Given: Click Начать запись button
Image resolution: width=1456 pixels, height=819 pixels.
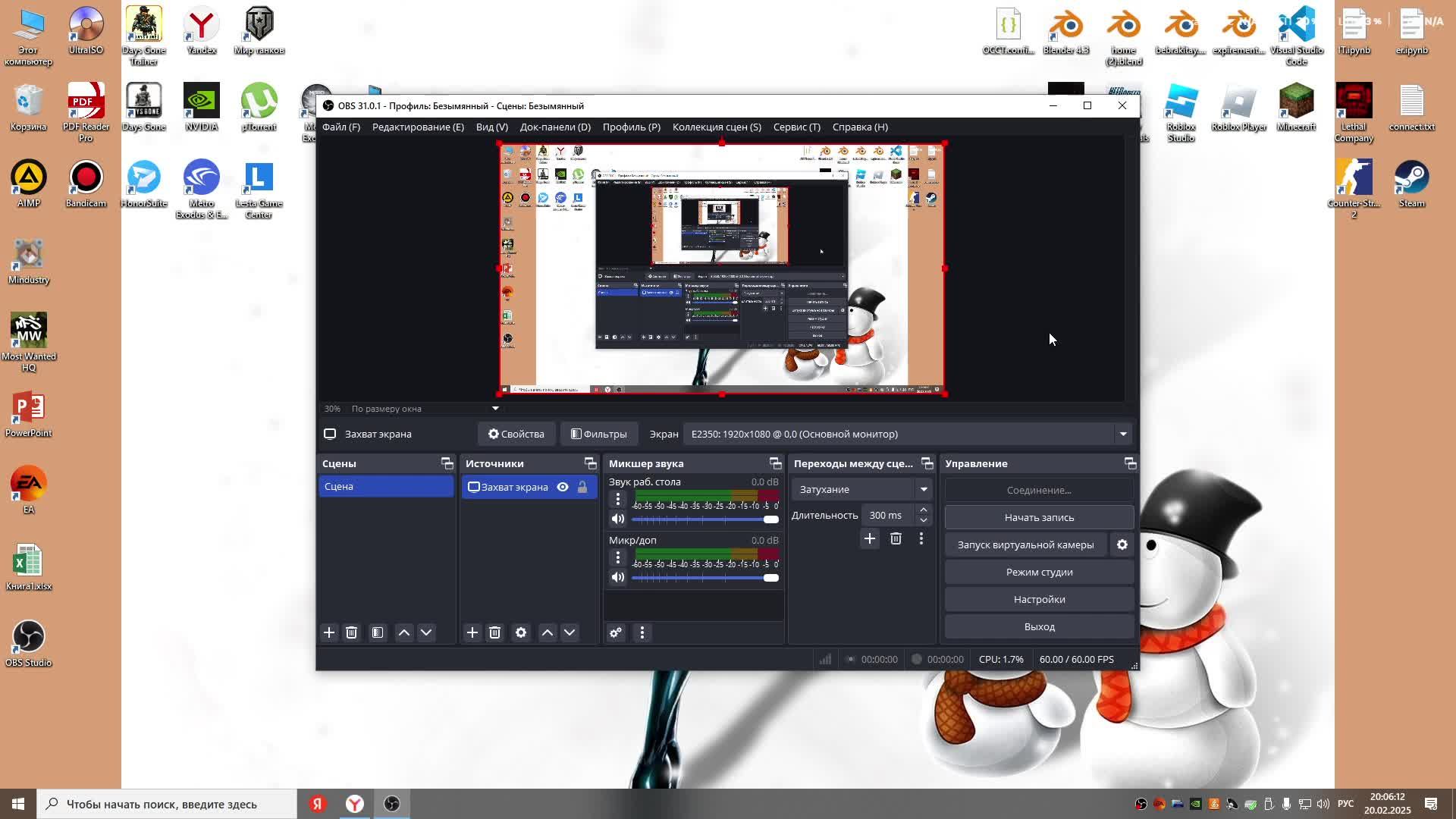Looking at the screenshot, I should point(1039,517).
